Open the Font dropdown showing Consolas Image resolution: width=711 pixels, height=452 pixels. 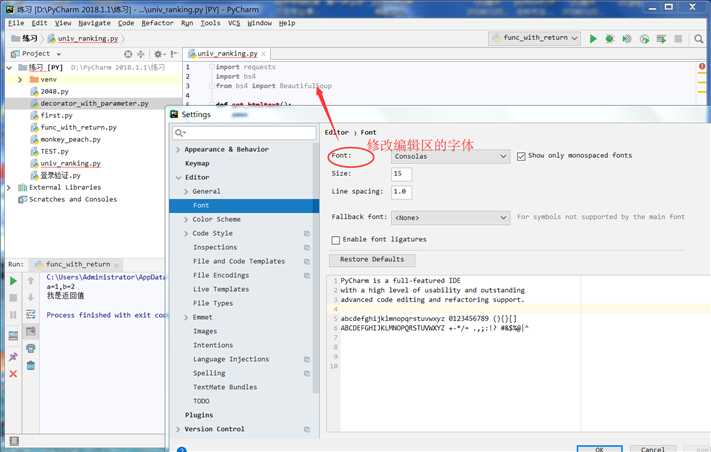(450, 156)
